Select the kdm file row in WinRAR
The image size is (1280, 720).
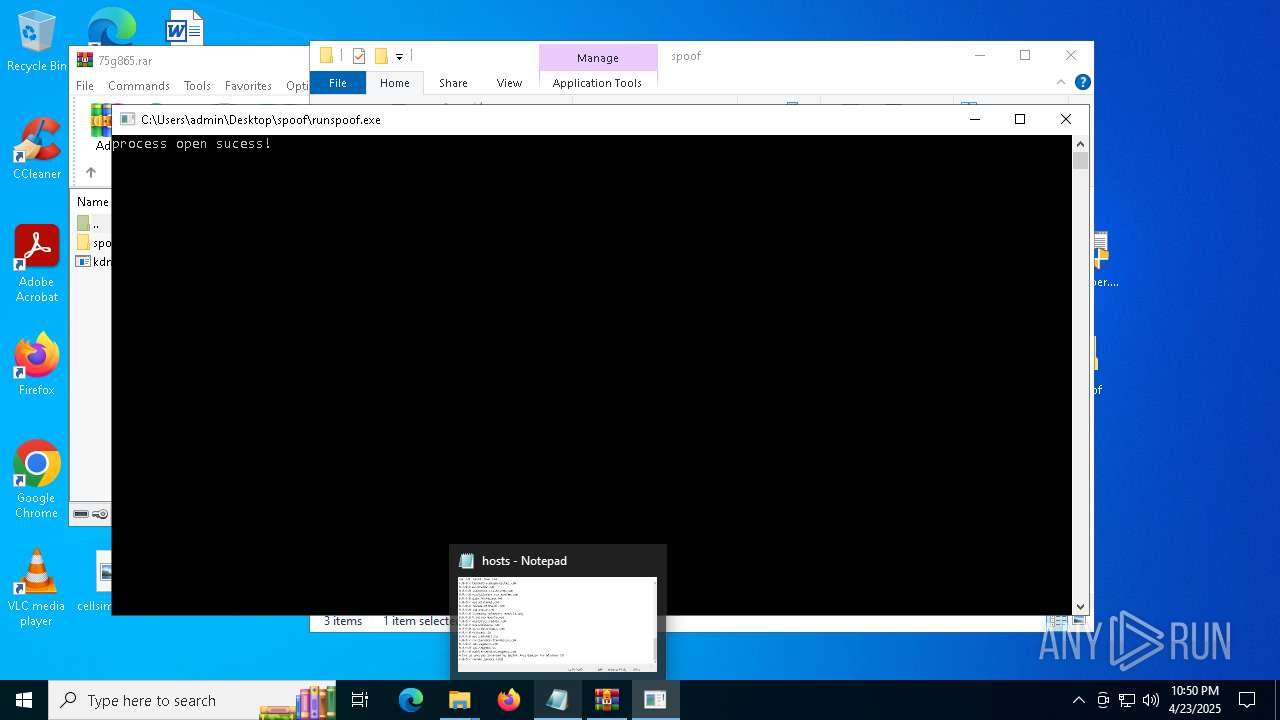point(93,262)
